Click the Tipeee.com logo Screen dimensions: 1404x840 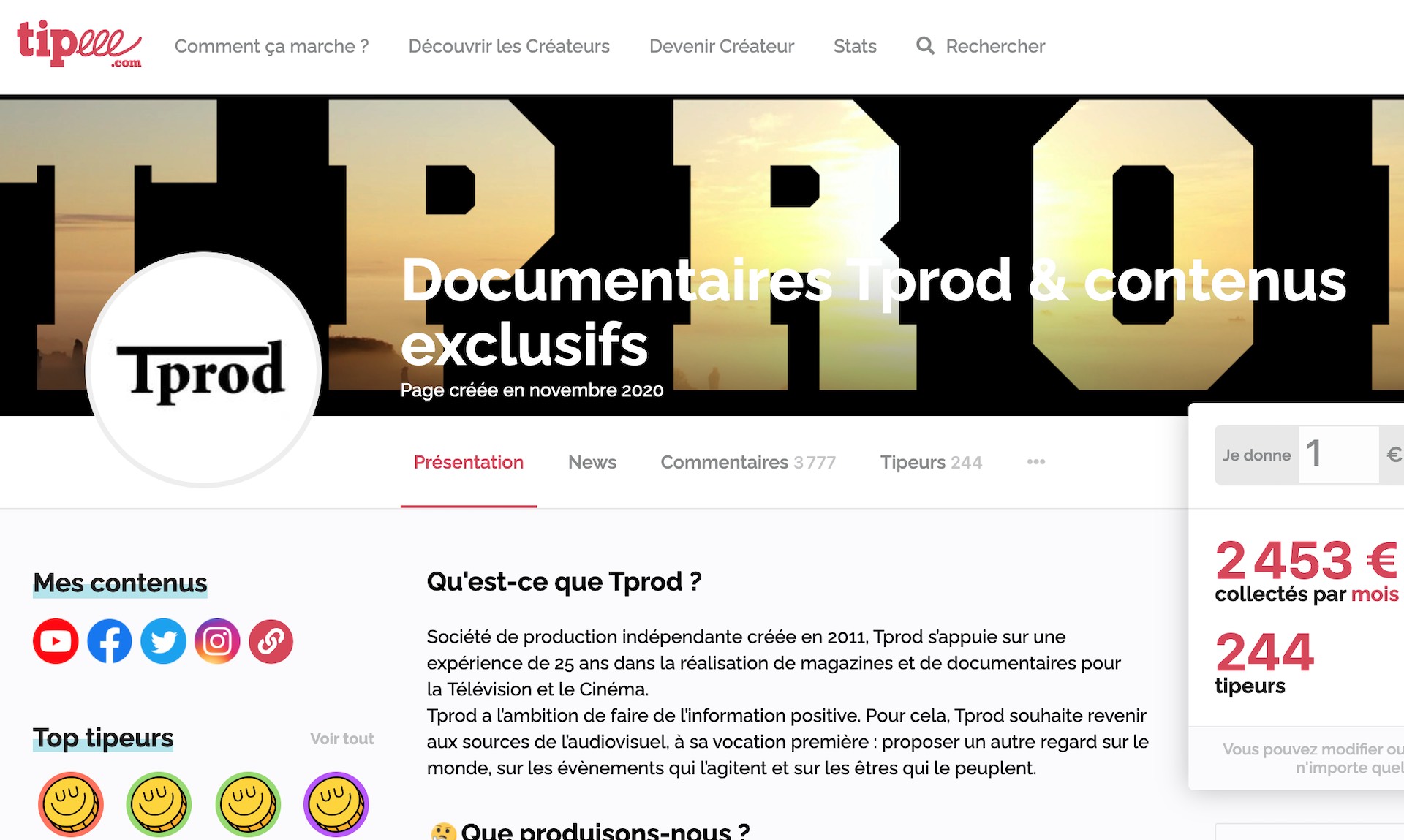pos(79,45)
